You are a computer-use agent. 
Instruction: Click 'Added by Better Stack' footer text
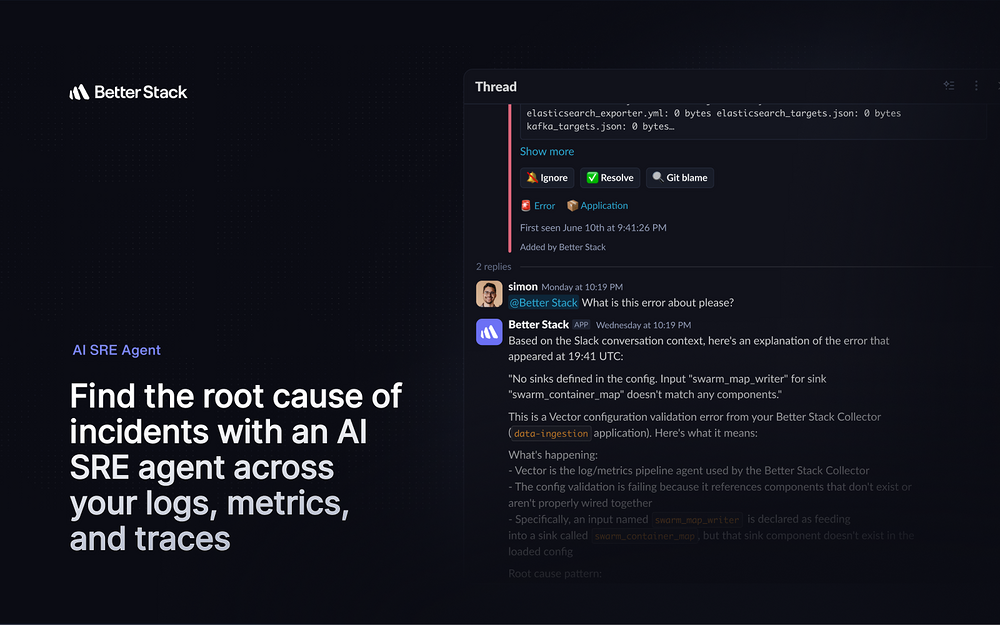562,247
